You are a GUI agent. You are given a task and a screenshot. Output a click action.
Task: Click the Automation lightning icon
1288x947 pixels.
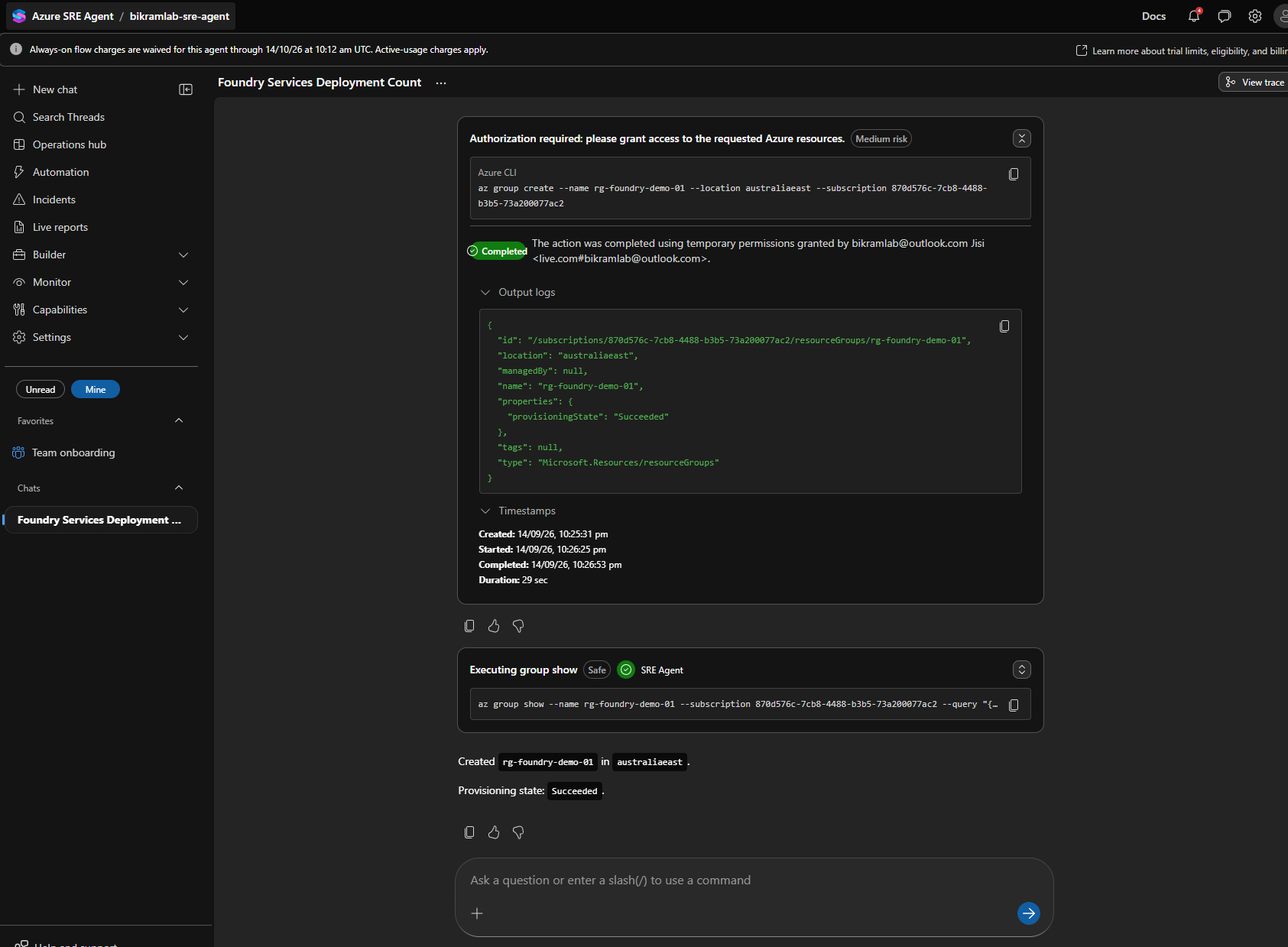tap(19, 172)
